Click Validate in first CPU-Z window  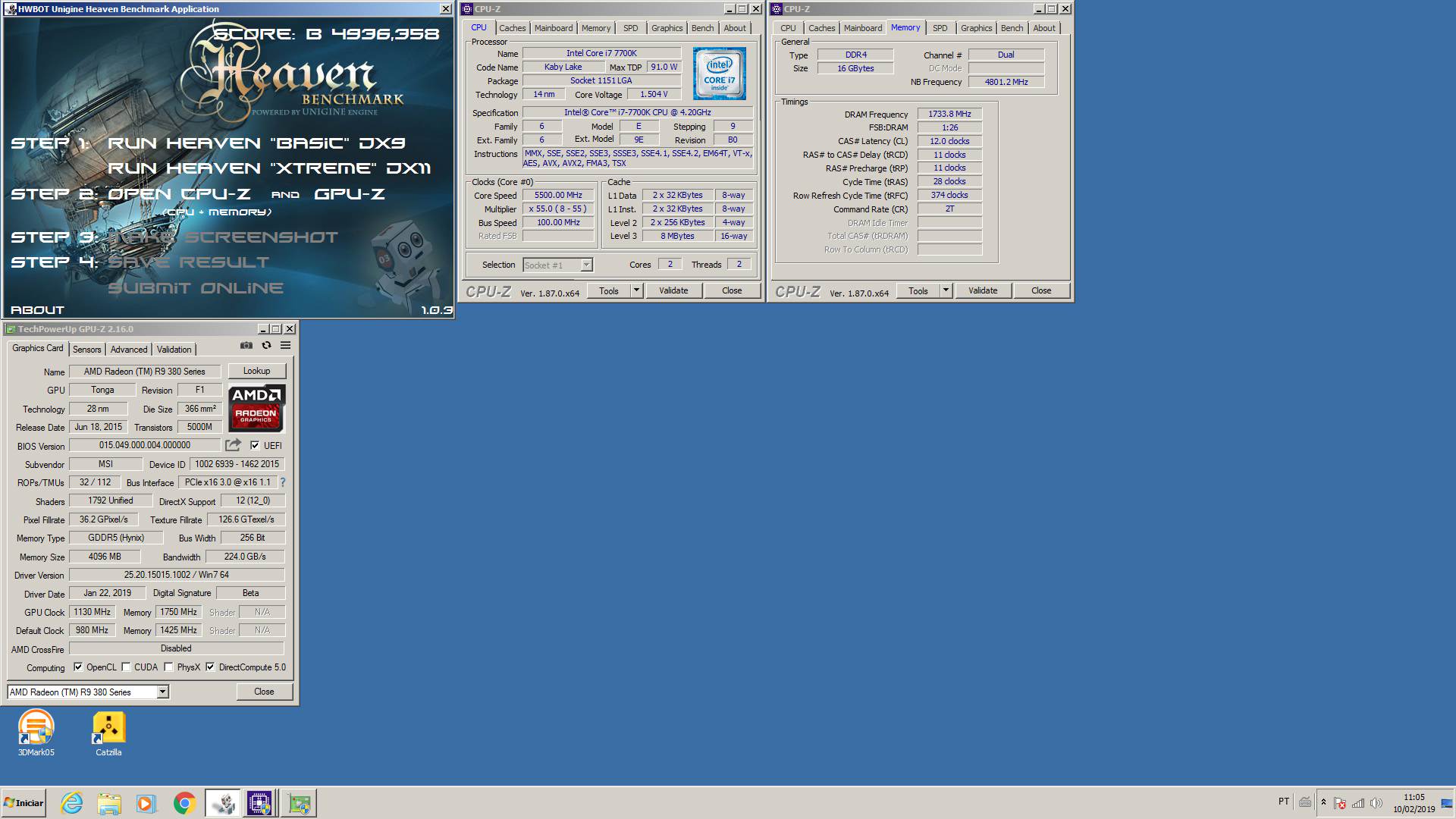pos(673,290)
